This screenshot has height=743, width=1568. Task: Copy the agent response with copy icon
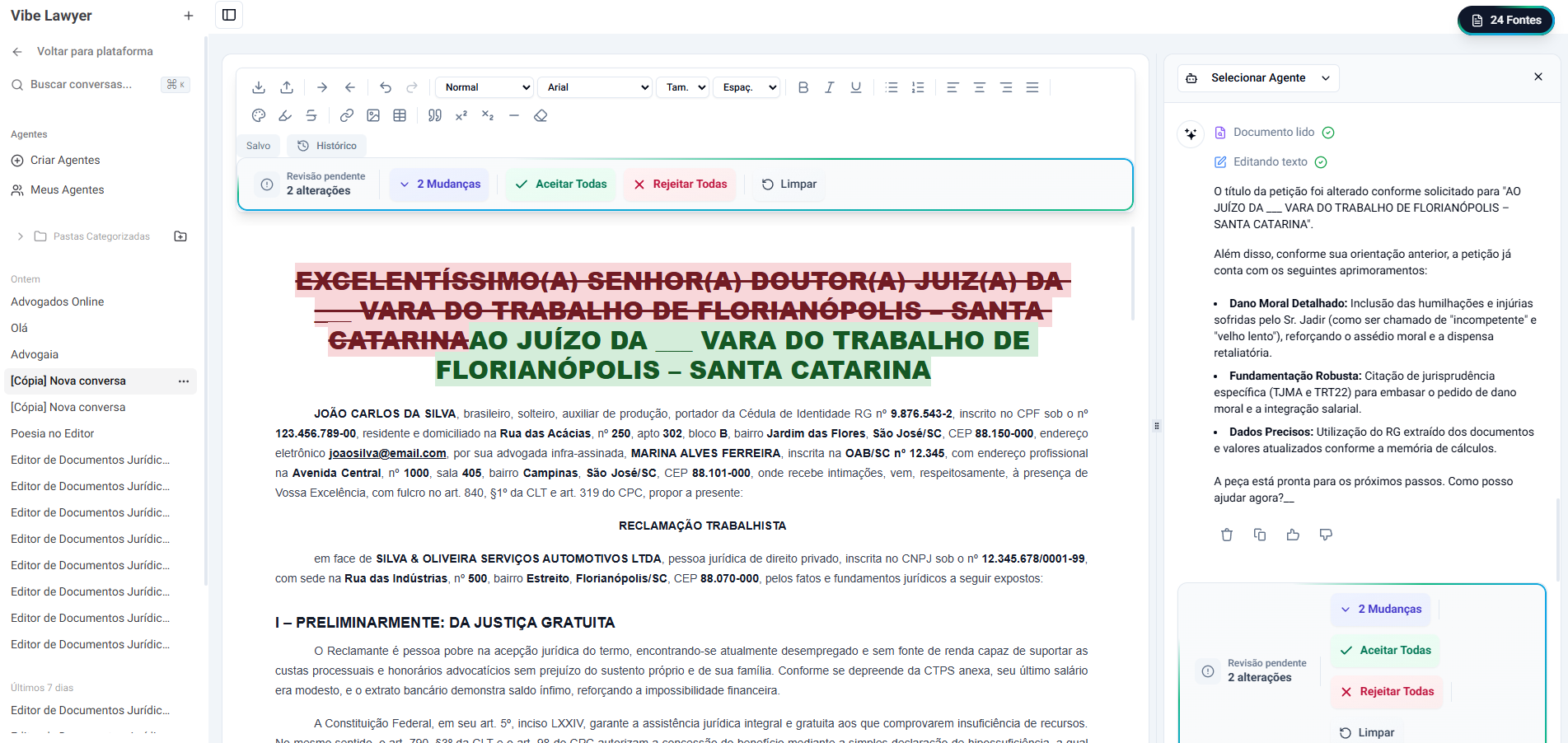click(1259, 535)
